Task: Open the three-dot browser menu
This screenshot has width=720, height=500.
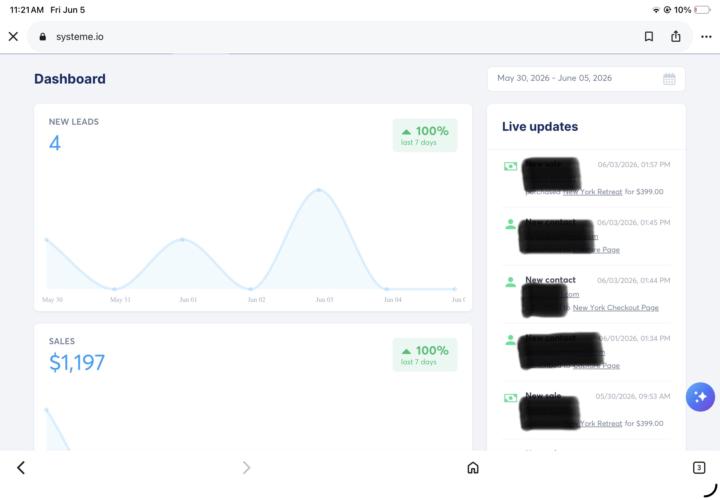Action: 706,37
